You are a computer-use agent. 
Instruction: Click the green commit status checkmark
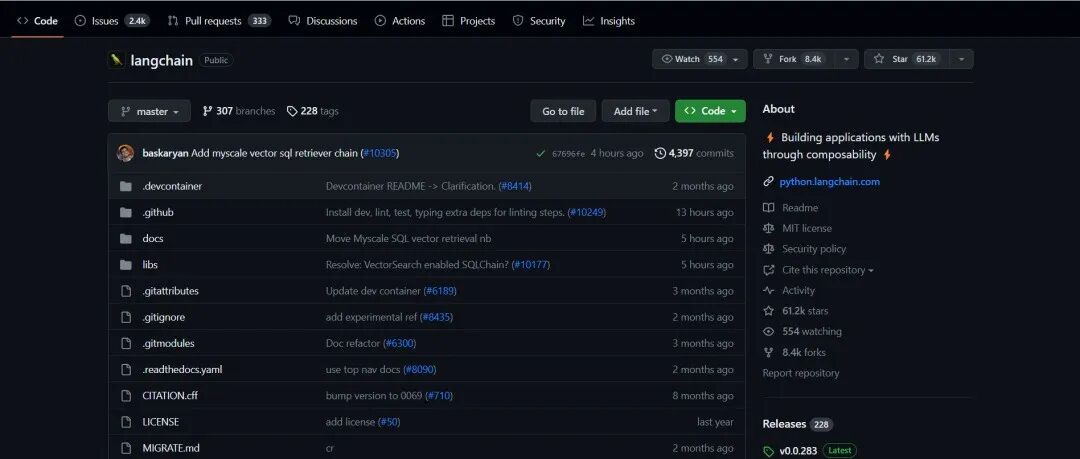point(541,153)
